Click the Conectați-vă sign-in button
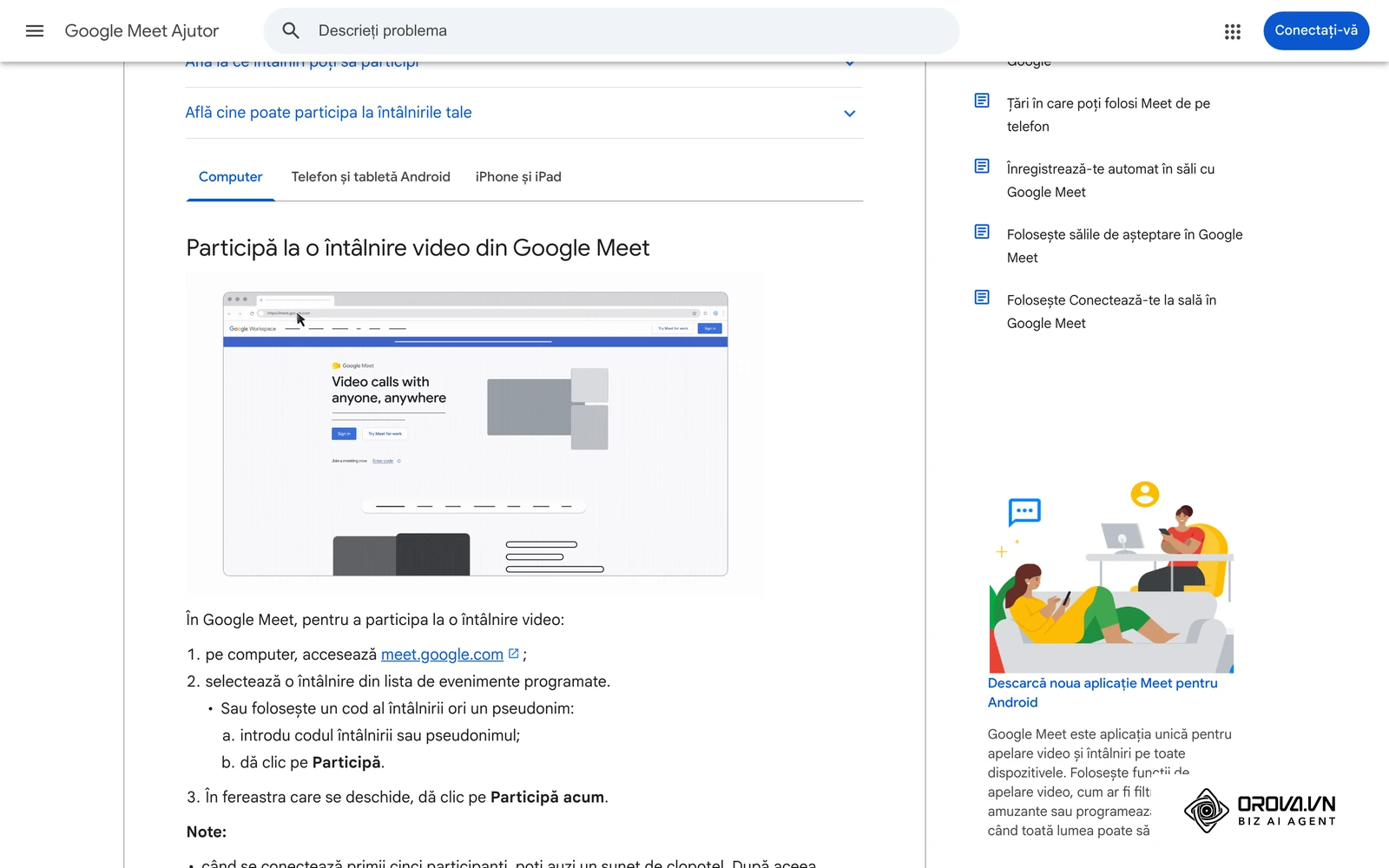The image size is (1389, 868). [1316, 30]
